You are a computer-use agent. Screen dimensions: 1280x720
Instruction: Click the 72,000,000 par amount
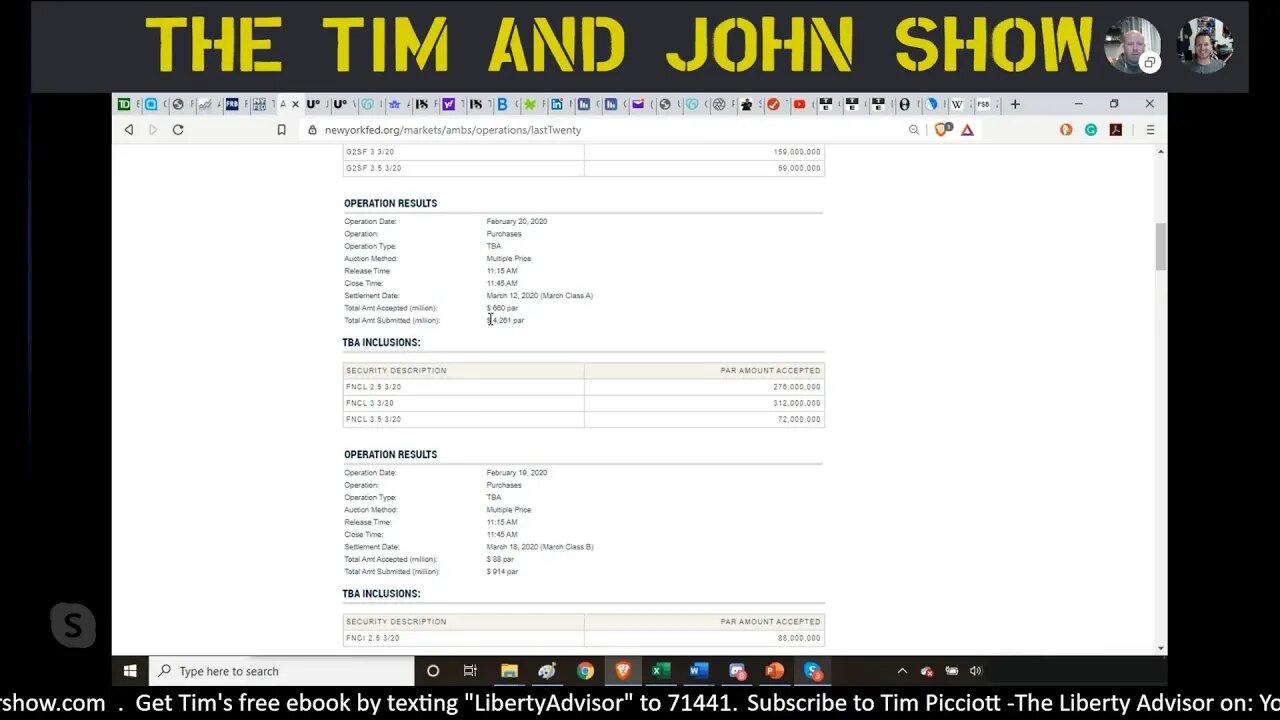click(x=799, y=419)
